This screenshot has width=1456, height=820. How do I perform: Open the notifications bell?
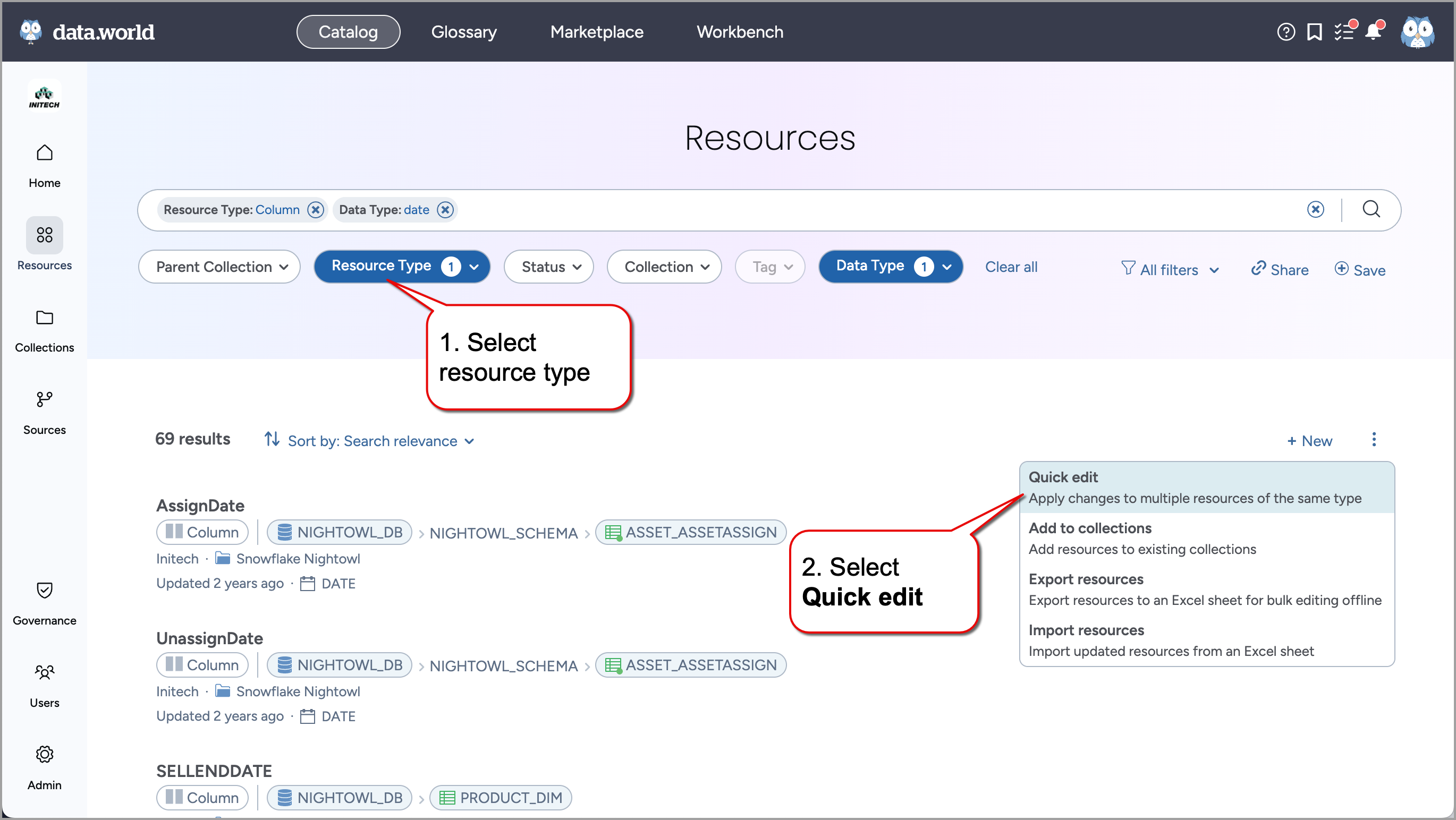click(x=1374, y=32)
